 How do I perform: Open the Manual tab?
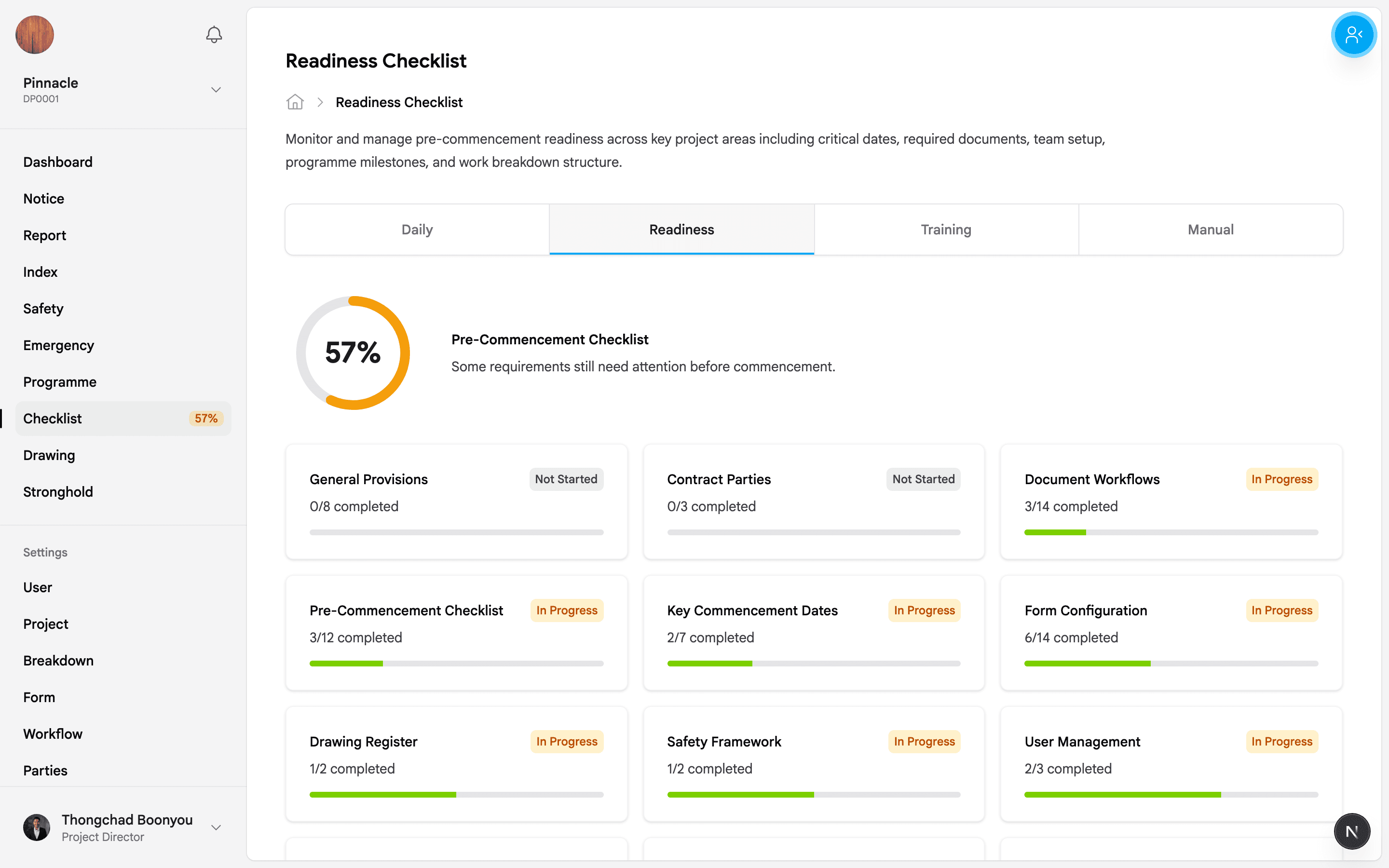[x=1211, y=229]
